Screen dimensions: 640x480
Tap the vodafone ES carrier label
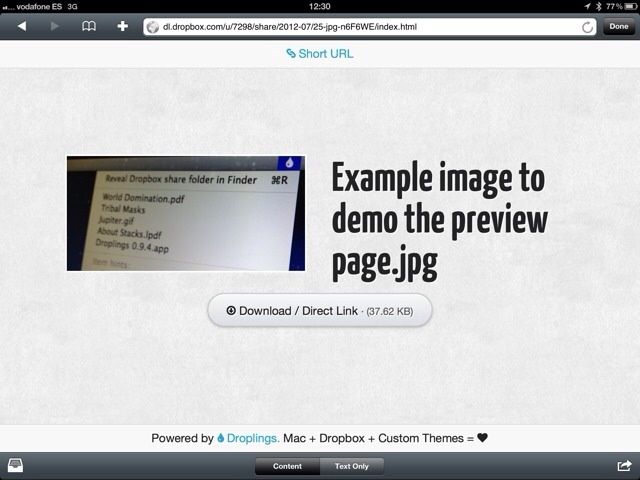(39, 7)
